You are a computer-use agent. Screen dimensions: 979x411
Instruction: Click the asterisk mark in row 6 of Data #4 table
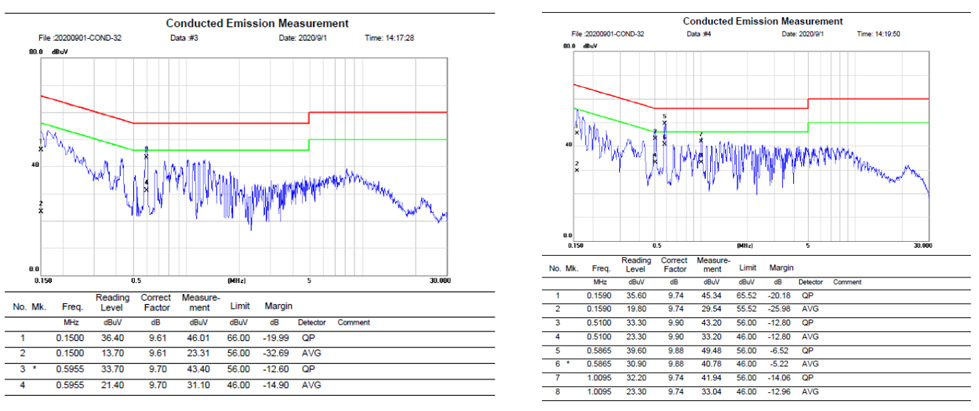click(569, 366)
